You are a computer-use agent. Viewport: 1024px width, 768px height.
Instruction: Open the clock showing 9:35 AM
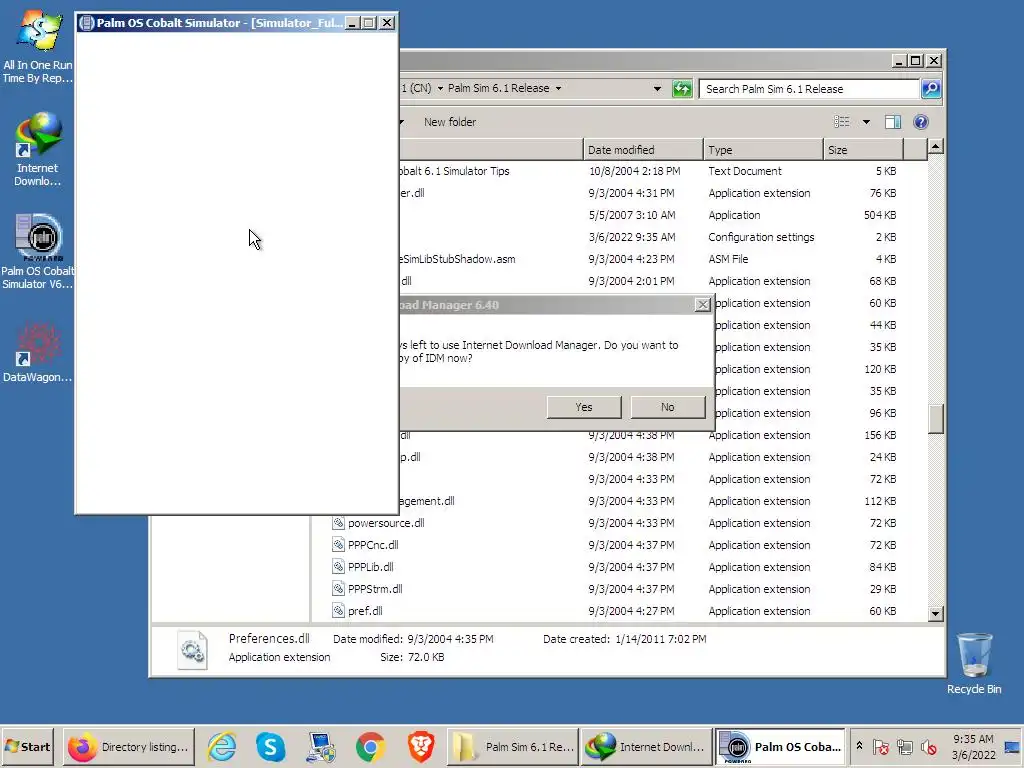point(973,746)
